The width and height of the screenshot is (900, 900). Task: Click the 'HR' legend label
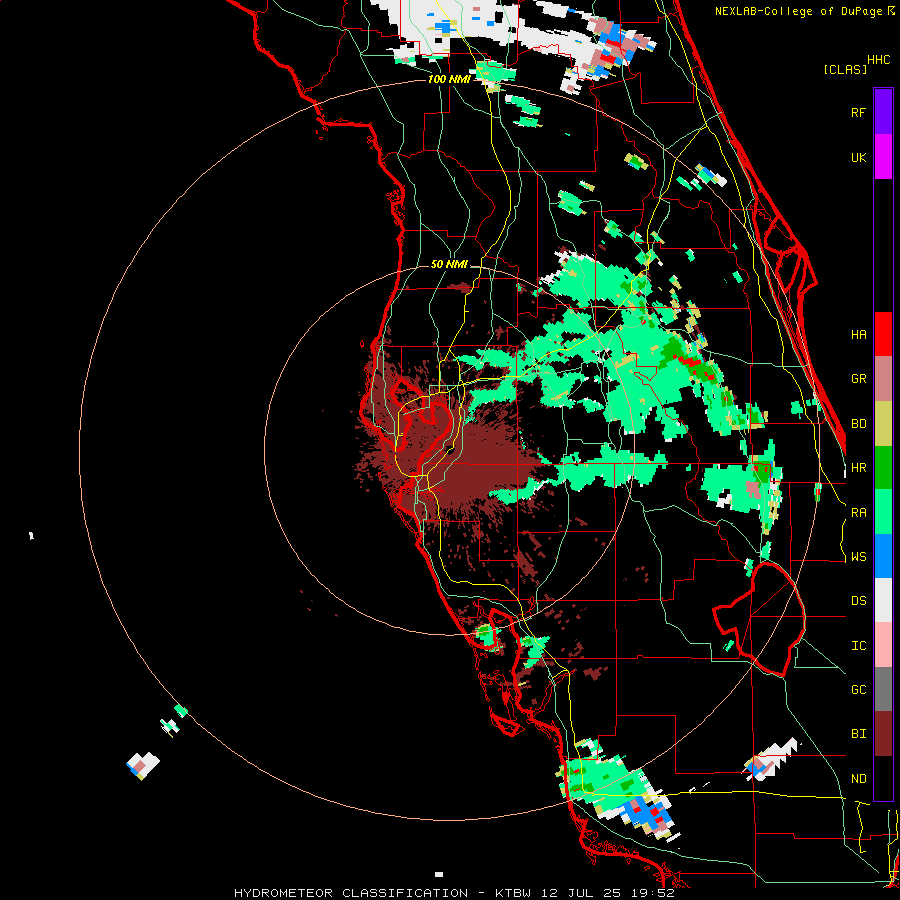(x=858, y=468)
